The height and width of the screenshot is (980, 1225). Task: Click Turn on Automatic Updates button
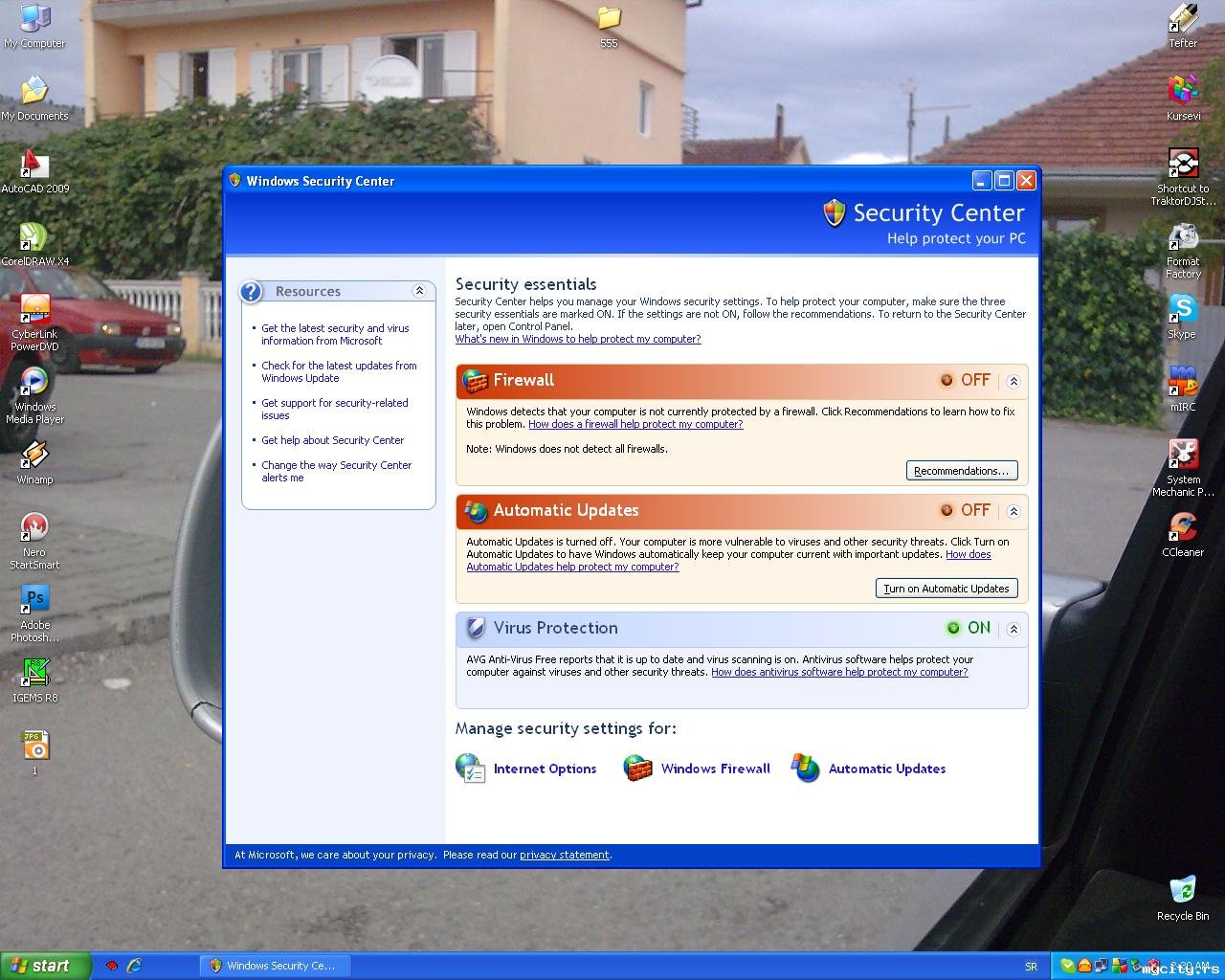[947, 589]
